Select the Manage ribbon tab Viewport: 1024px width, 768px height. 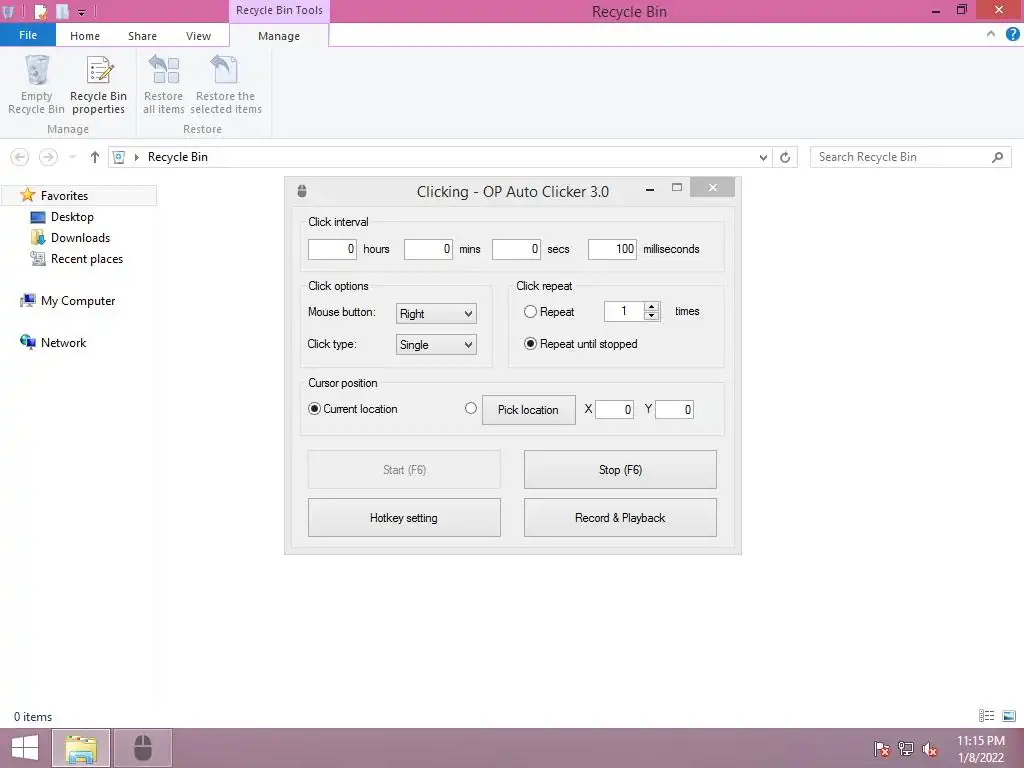pyautogui.click(x=279, y=36)
